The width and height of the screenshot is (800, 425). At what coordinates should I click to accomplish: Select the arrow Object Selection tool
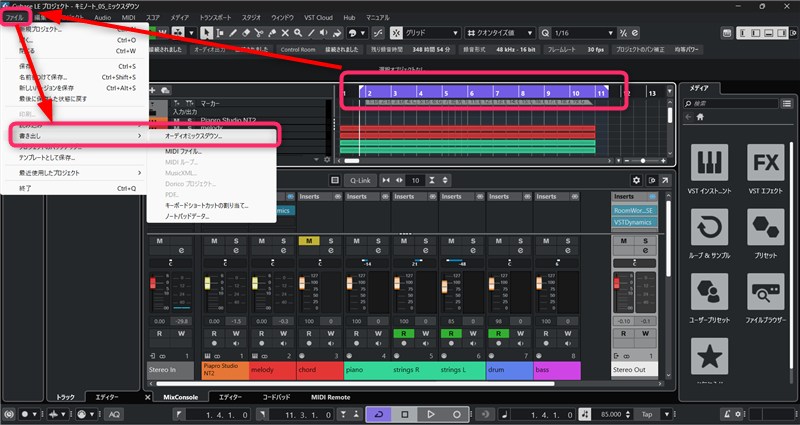pos(207,33)
